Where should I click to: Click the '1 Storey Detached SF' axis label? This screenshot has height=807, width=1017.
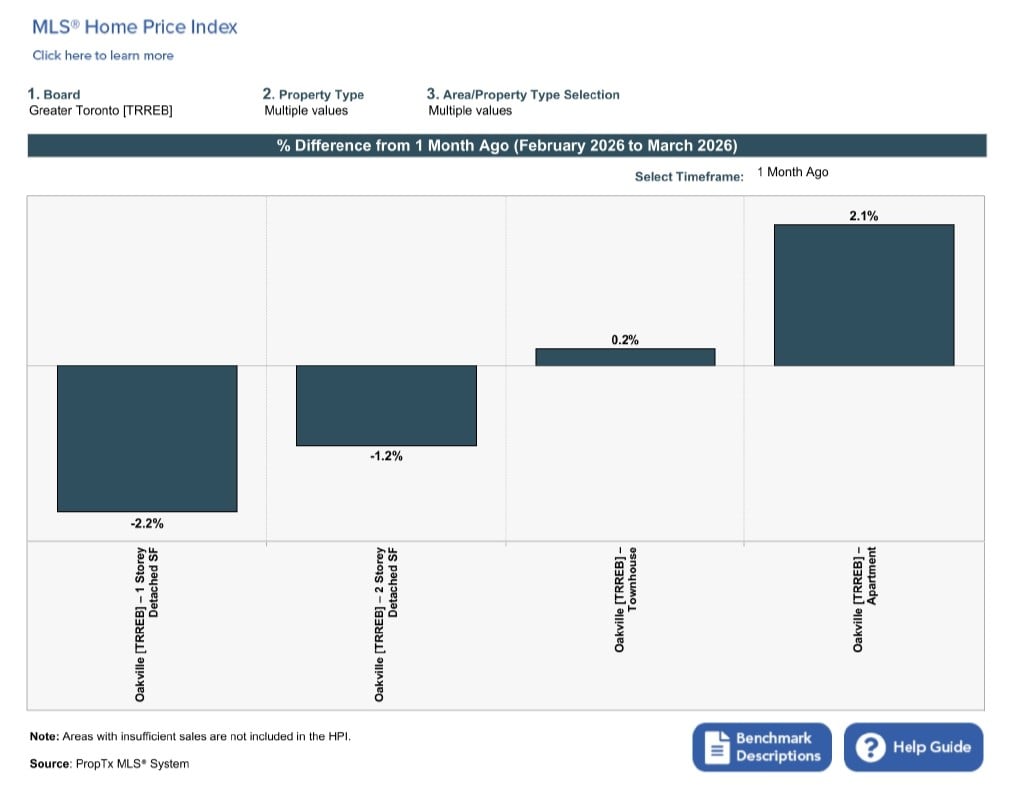(146, 623)
